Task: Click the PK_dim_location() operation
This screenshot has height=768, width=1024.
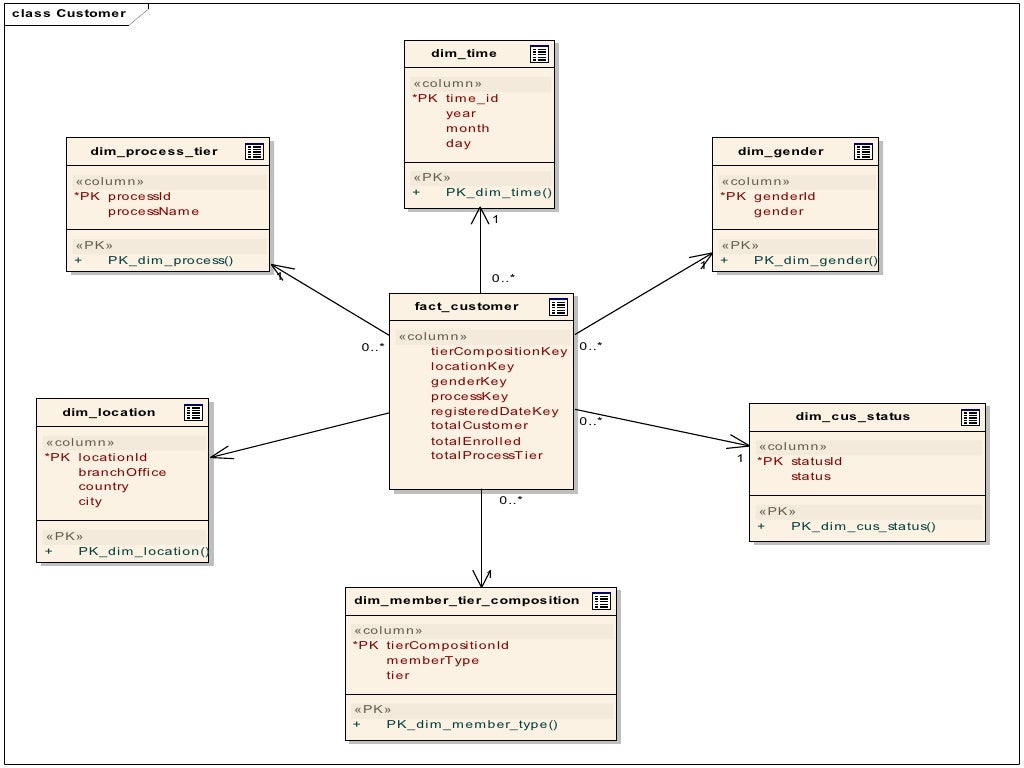Action: (x=144, y=552)
